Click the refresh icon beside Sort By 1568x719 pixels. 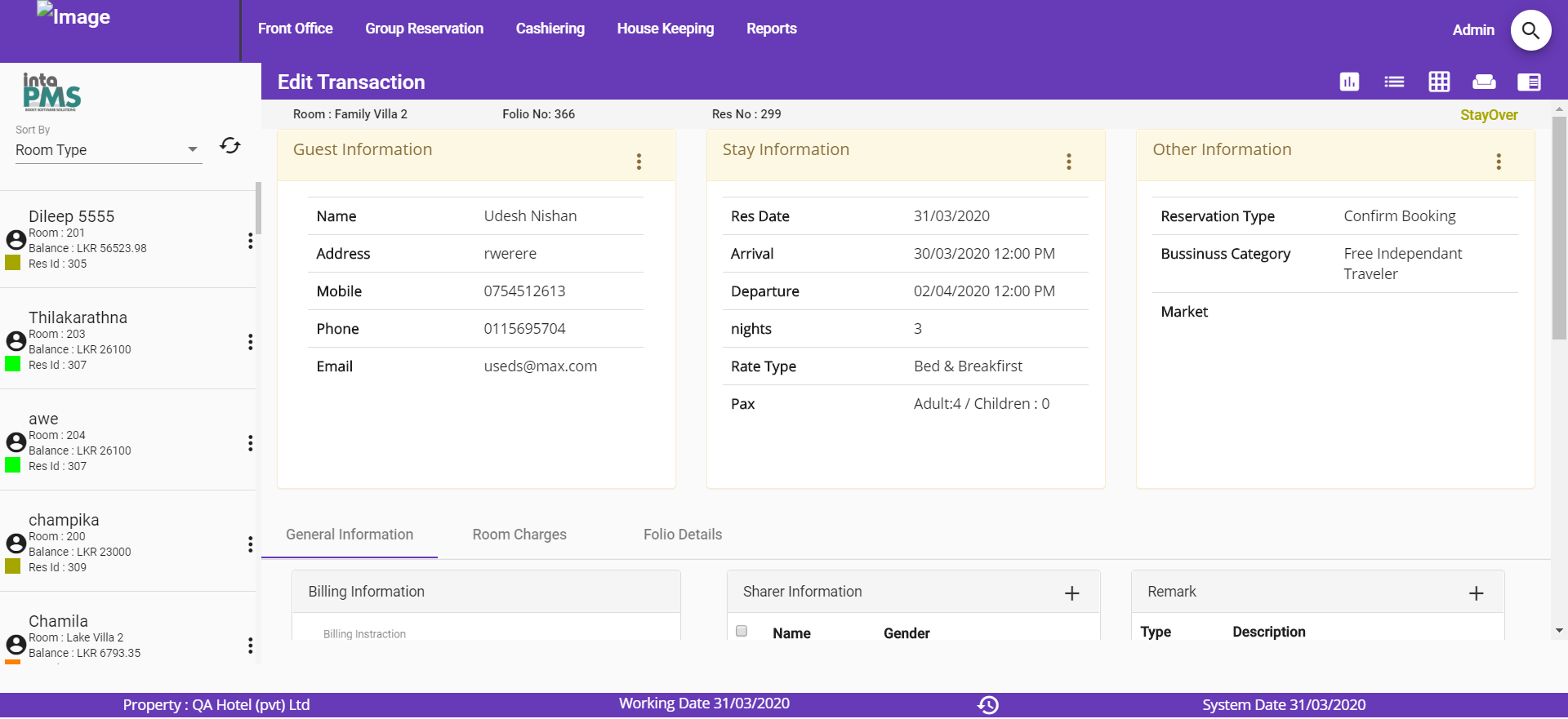tap(230, 145)
